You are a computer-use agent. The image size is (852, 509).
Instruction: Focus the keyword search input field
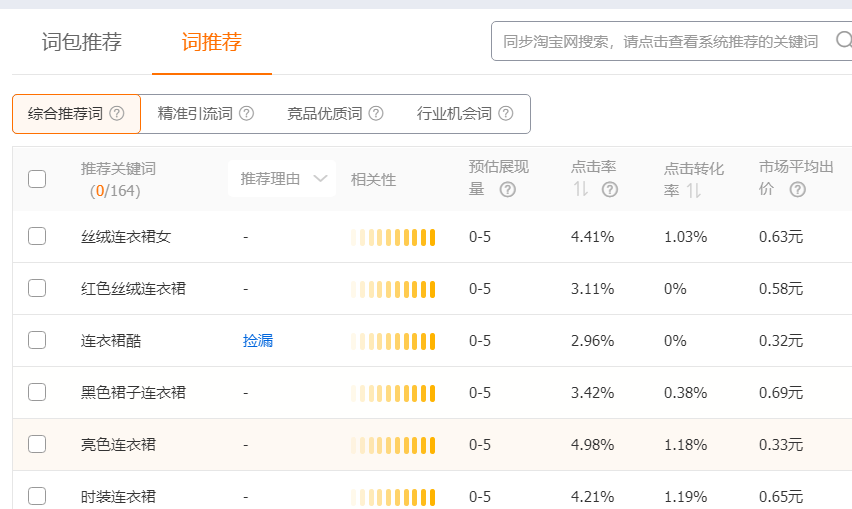(660, 41)
